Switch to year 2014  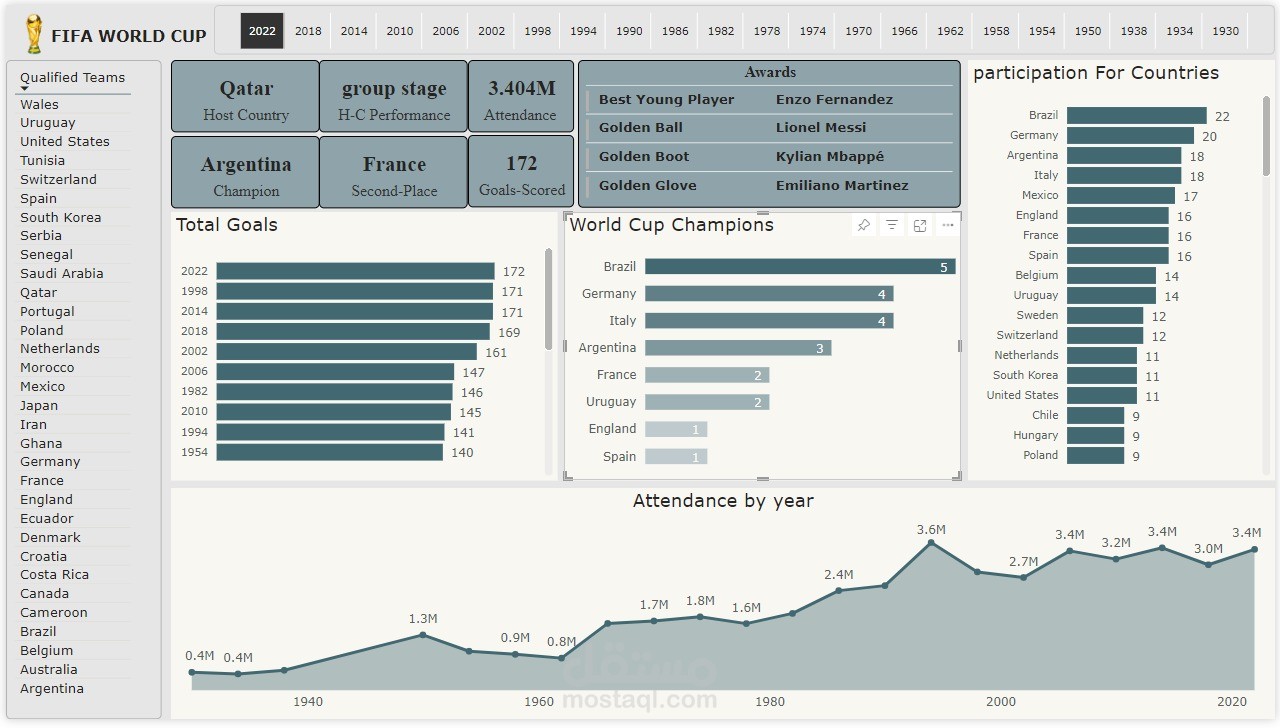point(354,31)
